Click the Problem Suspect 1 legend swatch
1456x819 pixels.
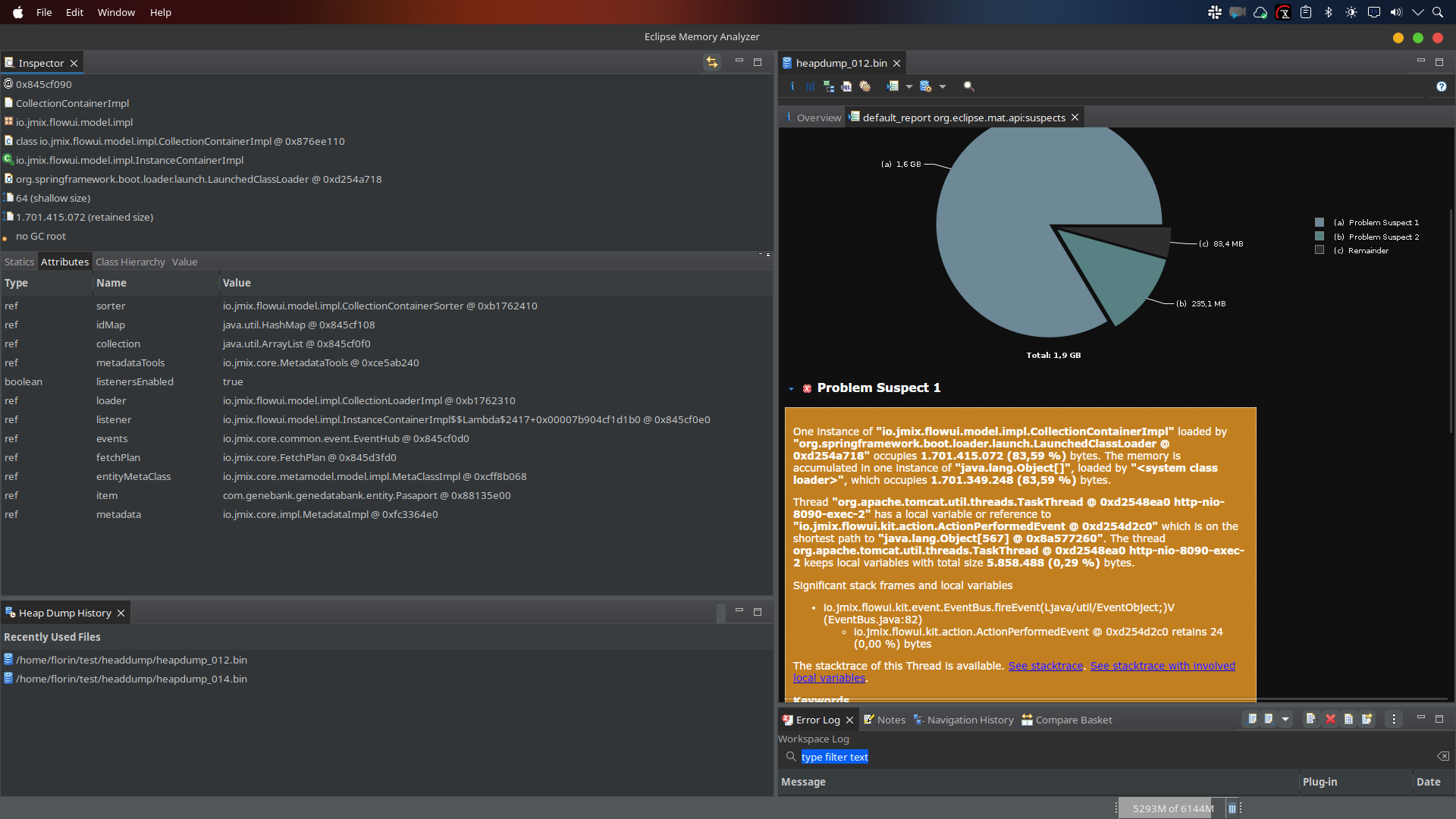click(x=1319, y=222)
